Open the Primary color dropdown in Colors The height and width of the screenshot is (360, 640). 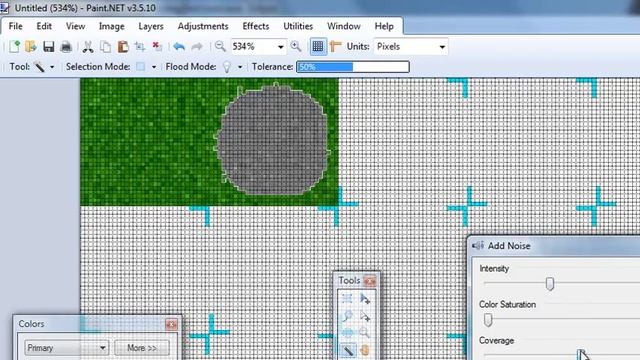click(66, 348)
